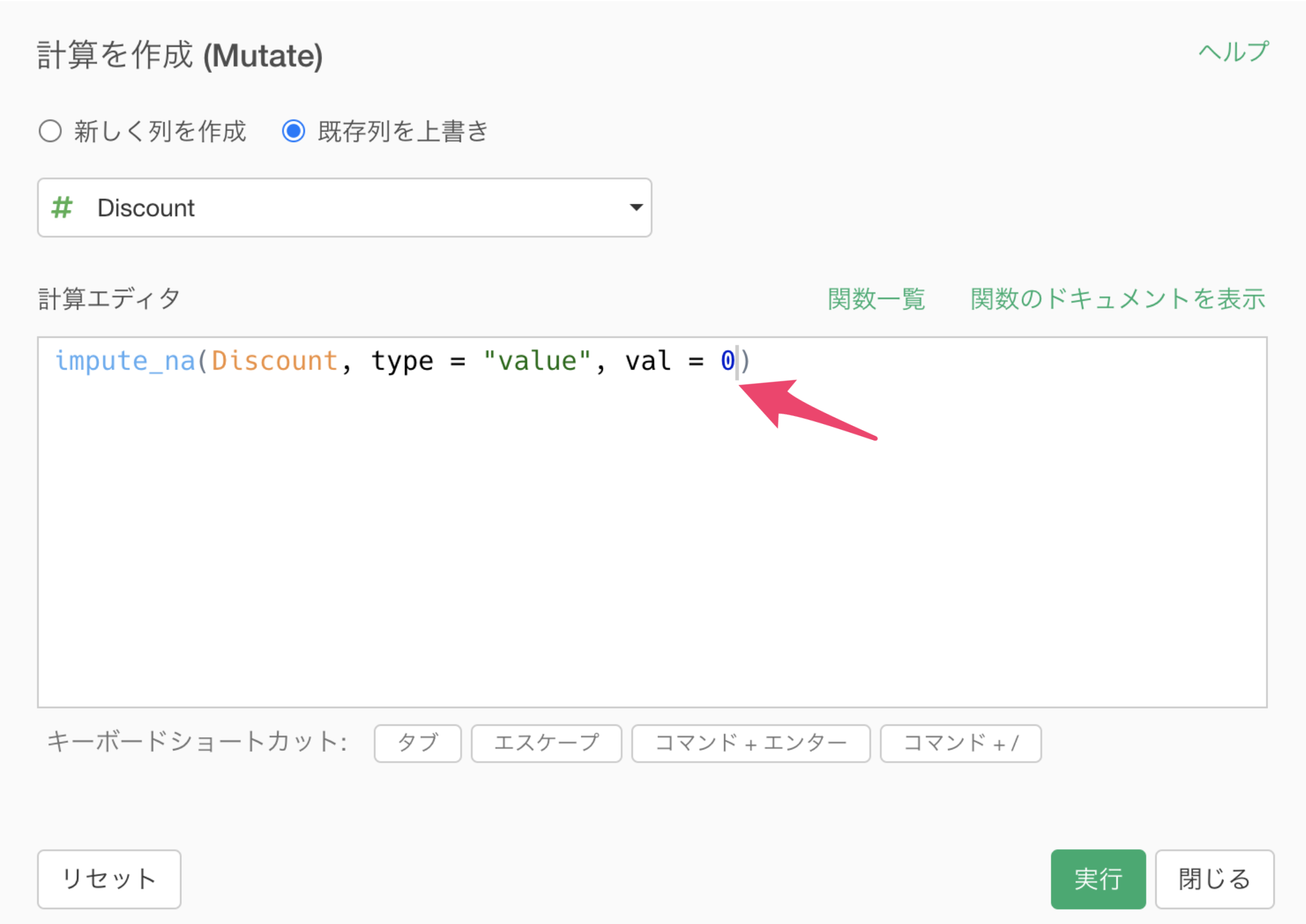Open the 関数一覧 function list link
1306x924 pixels.
pos(876,299)
